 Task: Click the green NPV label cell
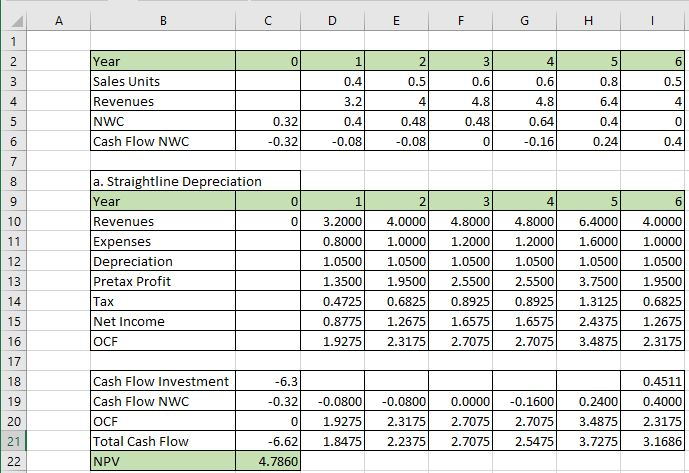161,461
